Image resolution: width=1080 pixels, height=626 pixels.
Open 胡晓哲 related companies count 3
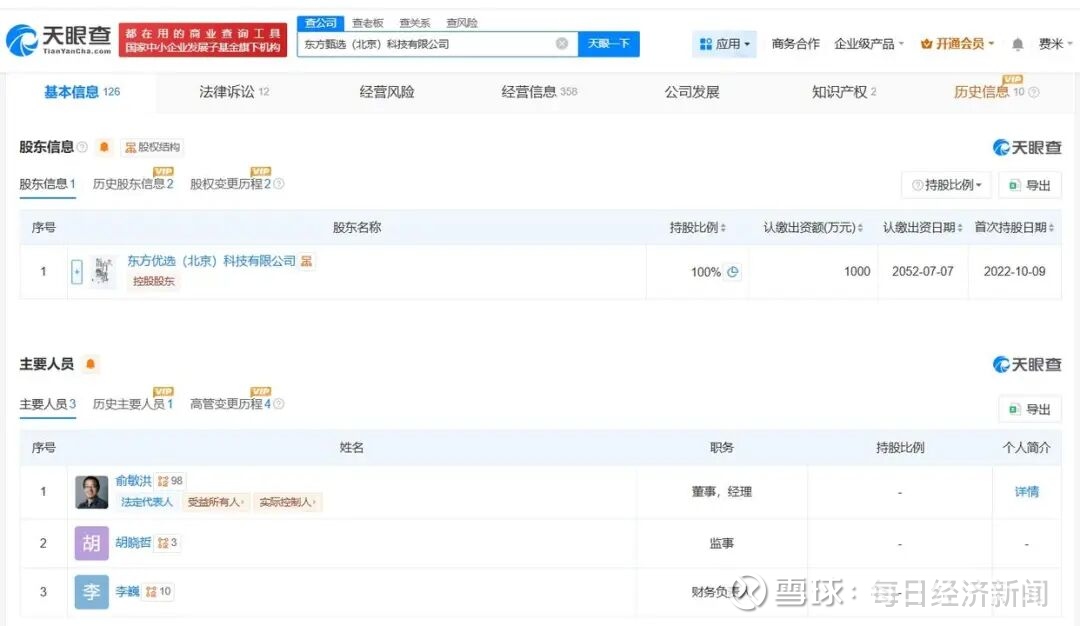click(x=167, y=543)
